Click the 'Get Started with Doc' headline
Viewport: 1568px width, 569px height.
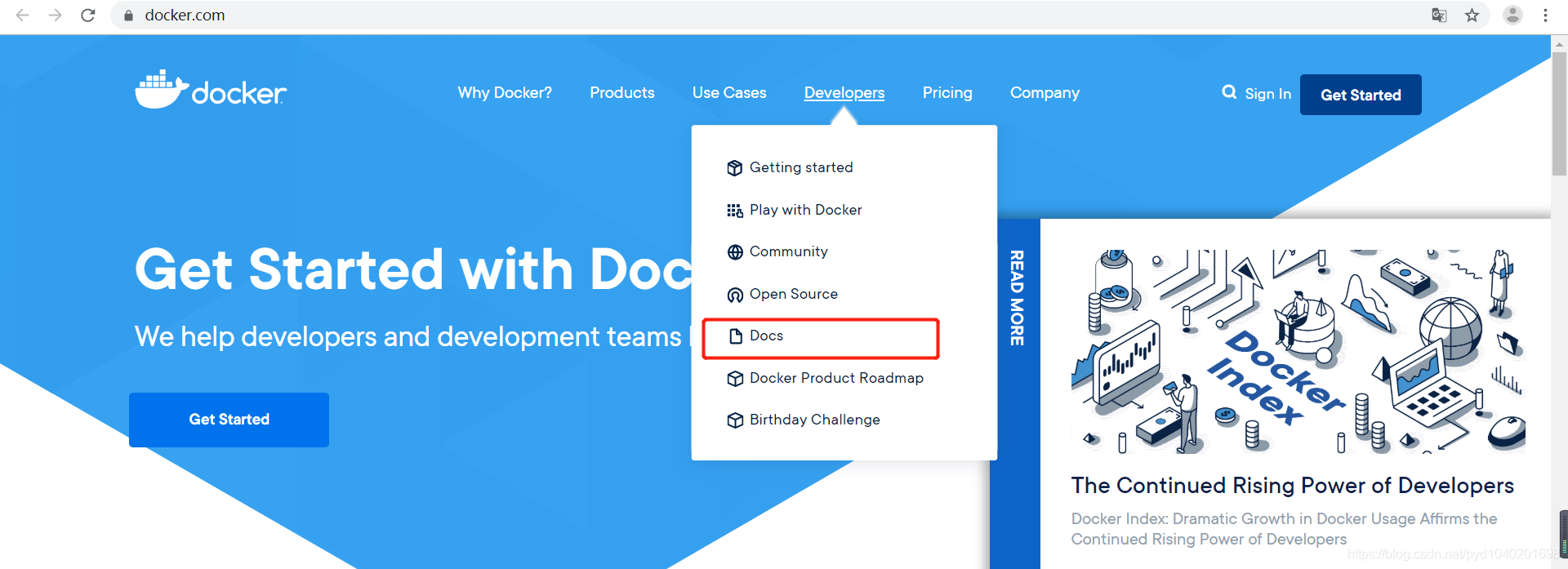click(x=413, y=269)
